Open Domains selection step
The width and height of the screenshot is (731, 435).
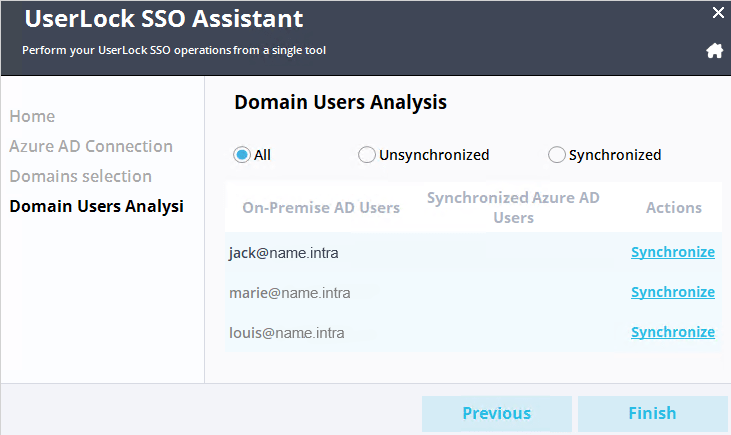[81, 176]
